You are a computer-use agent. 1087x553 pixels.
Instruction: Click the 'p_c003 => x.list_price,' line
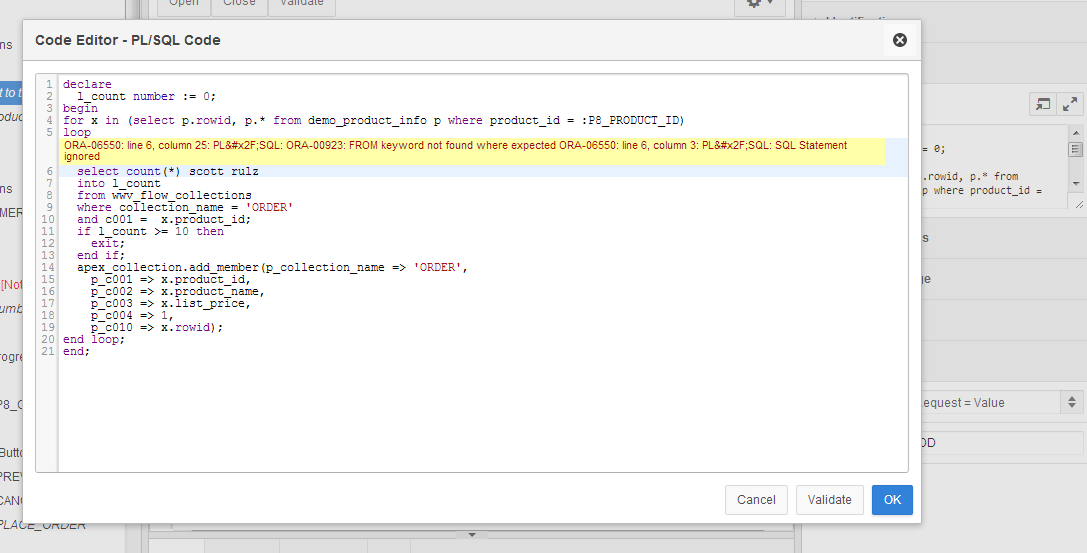[x=171, y=304]
